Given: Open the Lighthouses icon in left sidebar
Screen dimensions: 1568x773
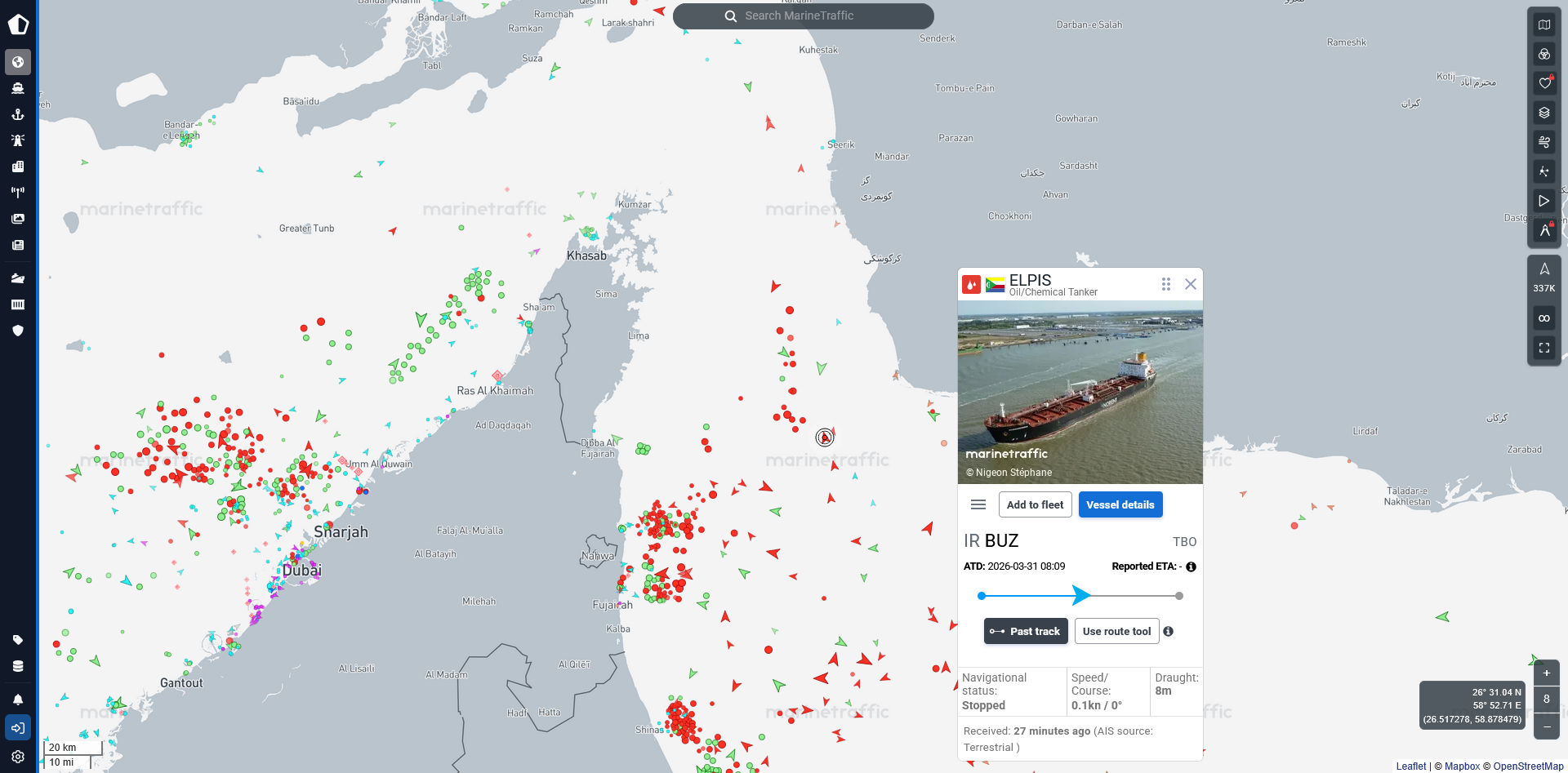Looking at the screenshot, I should point(18,140).
